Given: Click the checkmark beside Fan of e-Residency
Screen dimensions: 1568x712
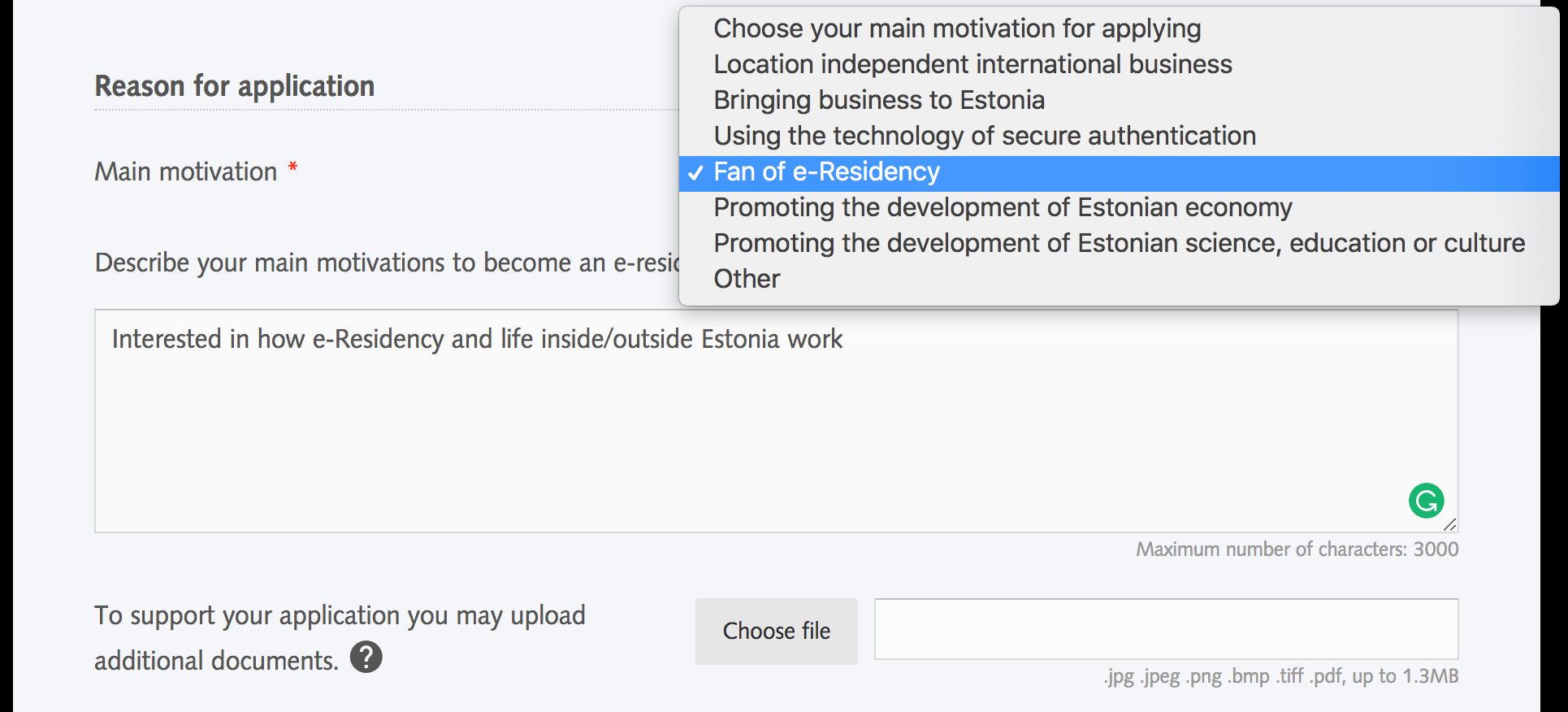Looking at the screenshot, I should click(x=695, y=172).
